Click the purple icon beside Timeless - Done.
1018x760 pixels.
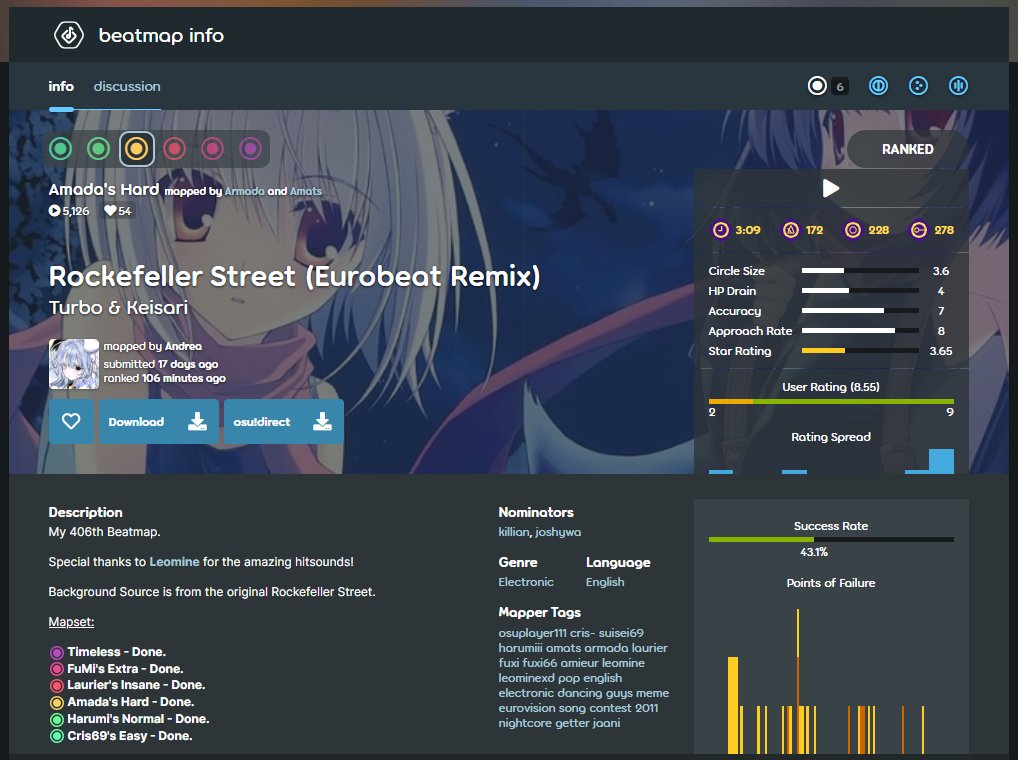click(x=56, y=652)
